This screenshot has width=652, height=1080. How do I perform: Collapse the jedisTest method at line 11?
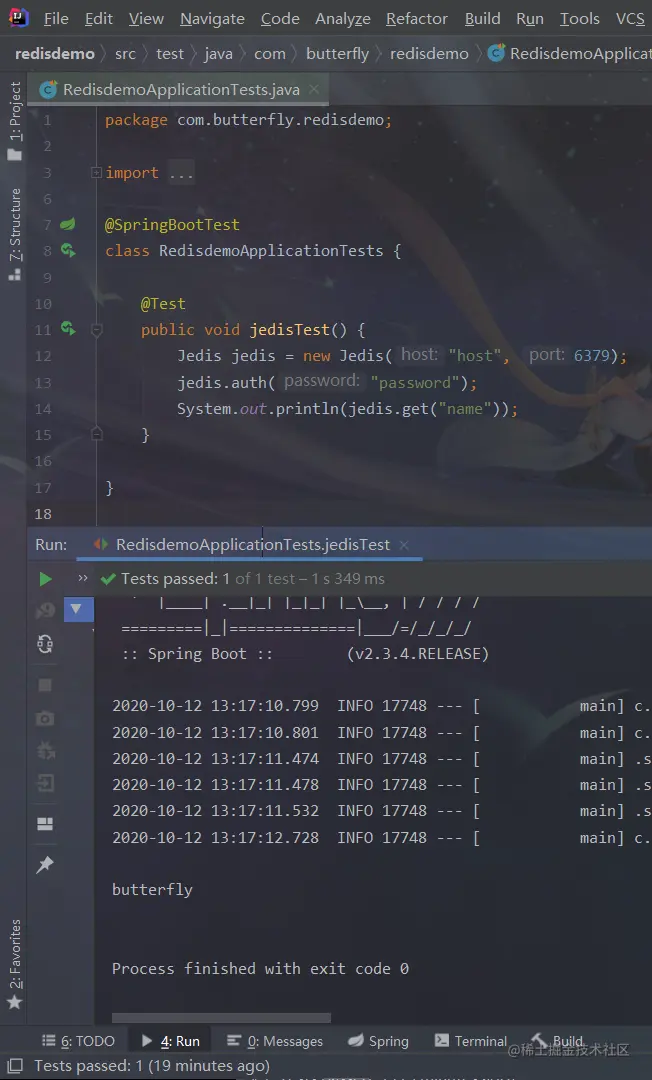point(96,331)
